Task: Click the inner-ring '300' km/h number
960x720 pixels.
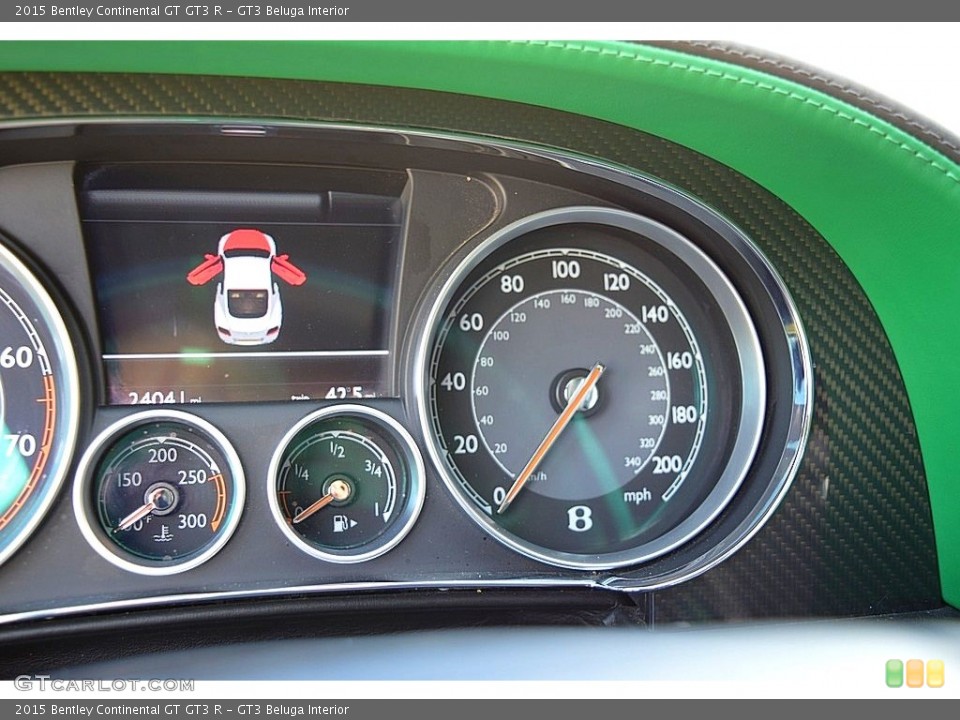Action: [x=656, y=420]
